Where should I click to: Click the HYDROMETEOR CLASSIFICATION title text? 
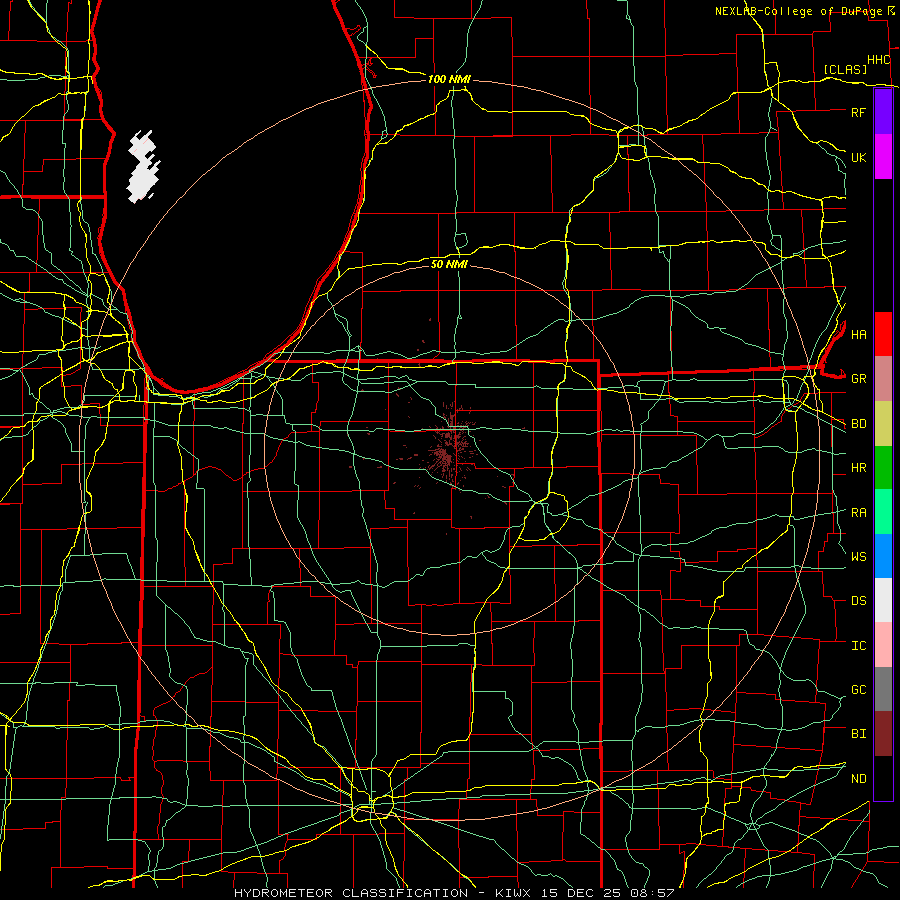point(351,893)
